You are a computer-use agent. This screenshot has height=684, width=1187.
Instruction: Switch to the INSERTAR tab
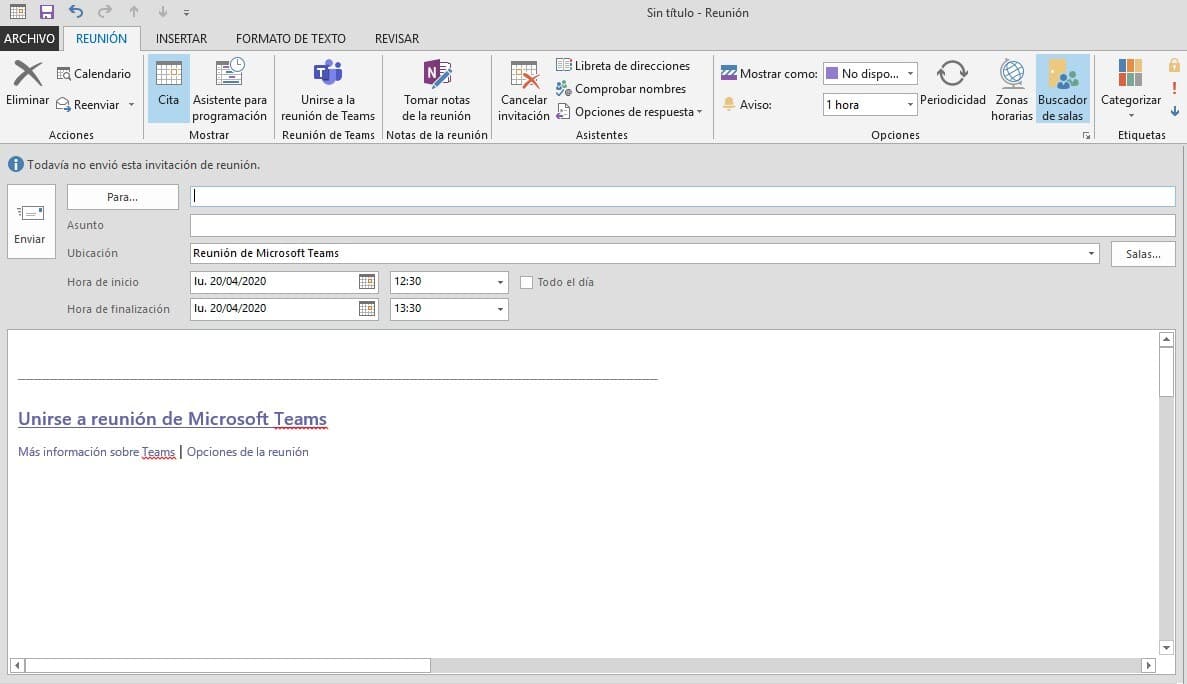181,39
